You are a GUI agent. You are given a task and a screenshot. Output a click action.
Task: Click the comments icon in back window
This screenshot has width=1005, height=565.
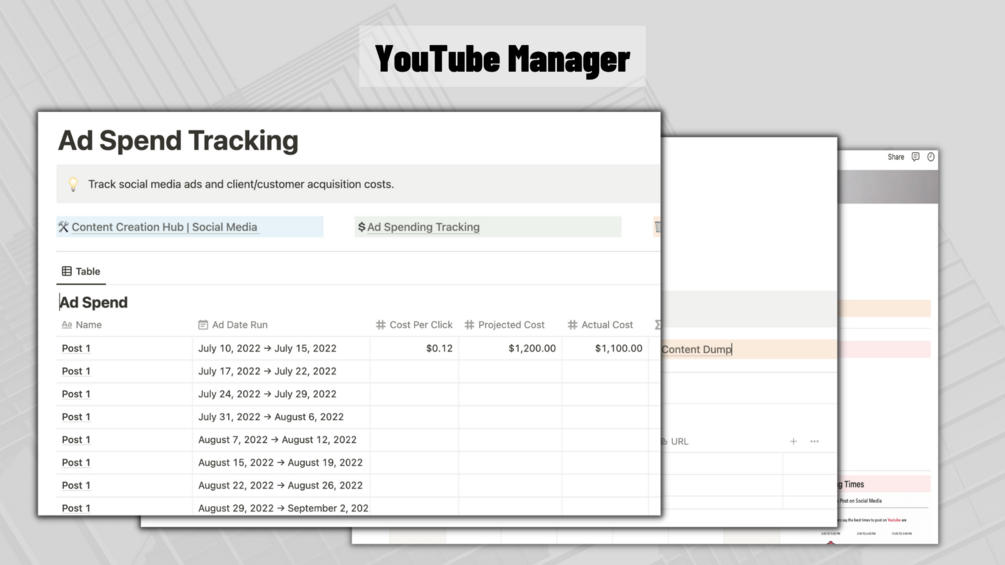pyautogui.click(x=915, y=157)
